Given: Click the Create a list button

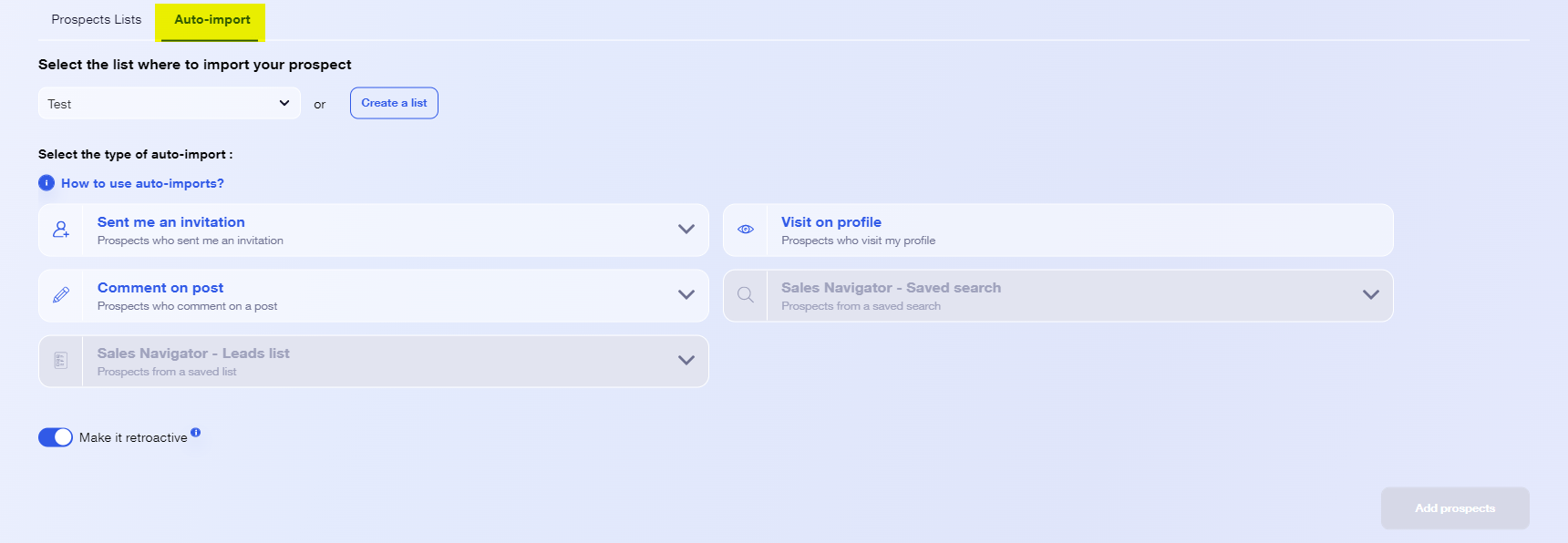Looking at the screenshot, I should tap(394, 103).
